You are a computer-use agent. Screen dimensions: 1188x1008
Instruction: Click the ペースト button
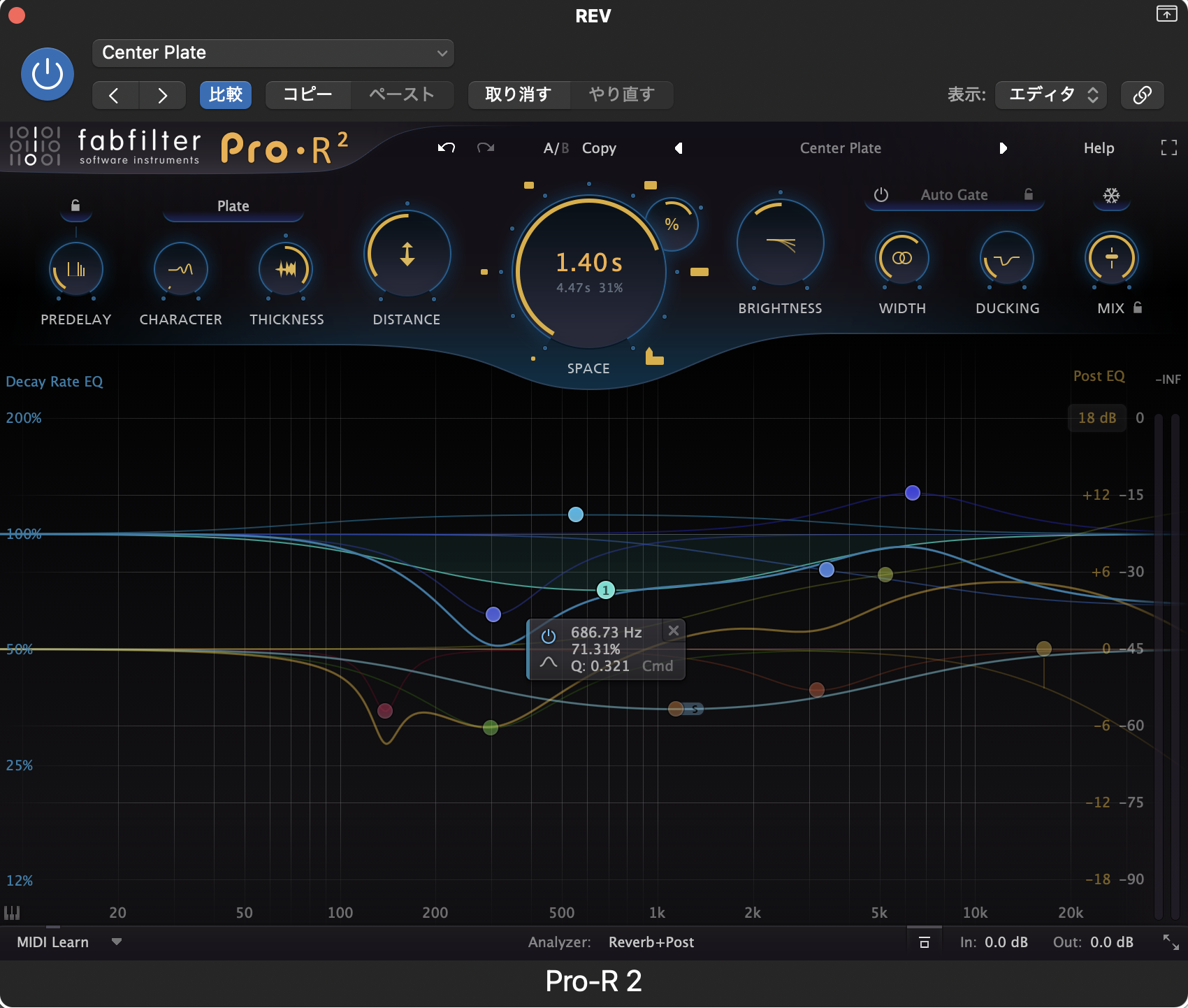[x=402, y=95]
